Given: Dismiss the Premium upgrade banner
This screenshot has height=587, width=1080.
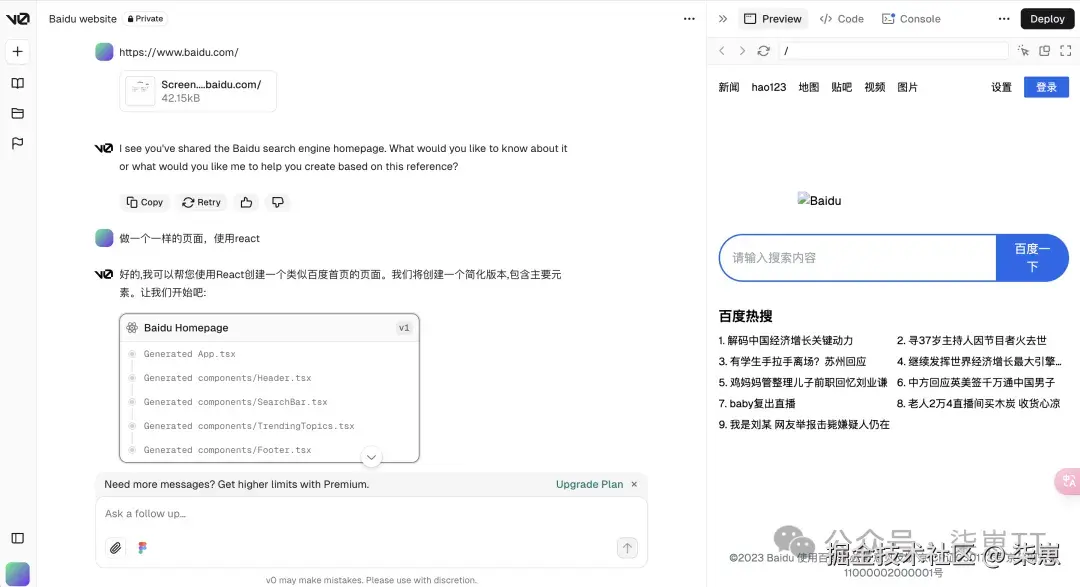Looking at the screenshot, I should (634, 484).
